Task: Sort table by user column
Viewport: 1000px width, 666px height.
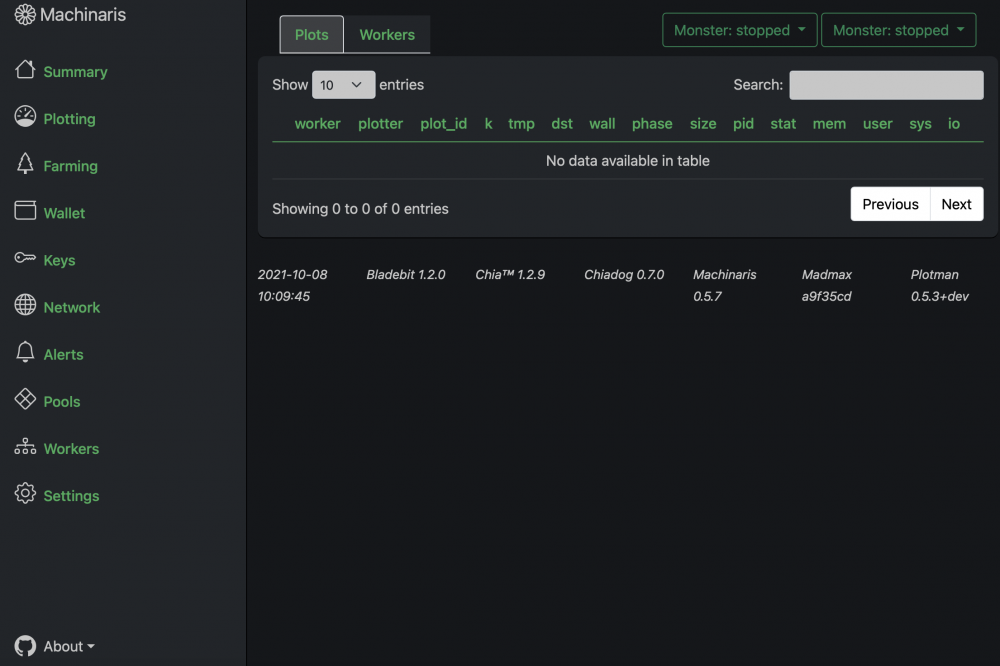Action: tap(878, 124)
